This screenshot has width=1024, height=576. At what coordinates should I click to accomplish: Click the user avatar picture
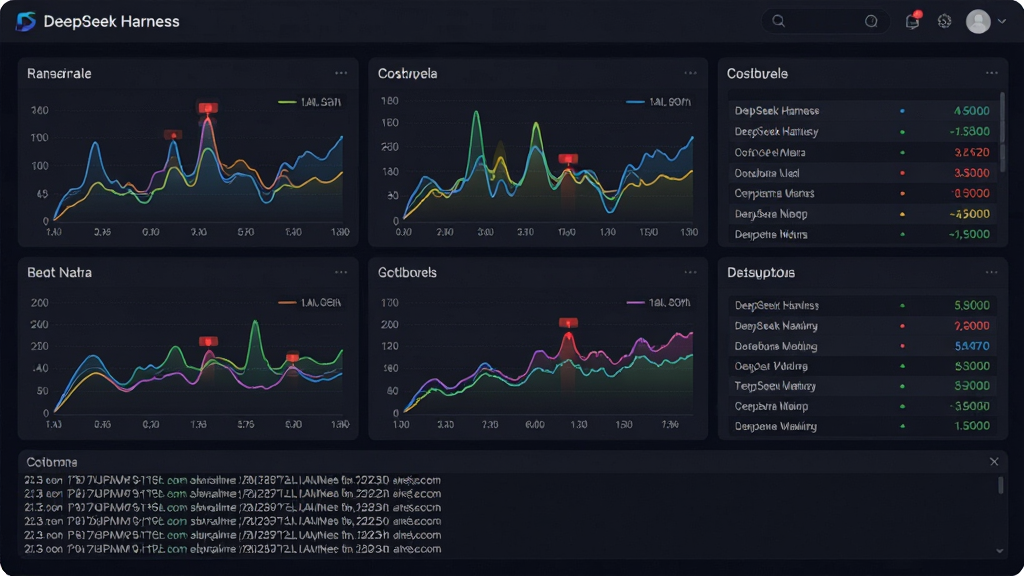pos(978,21)
